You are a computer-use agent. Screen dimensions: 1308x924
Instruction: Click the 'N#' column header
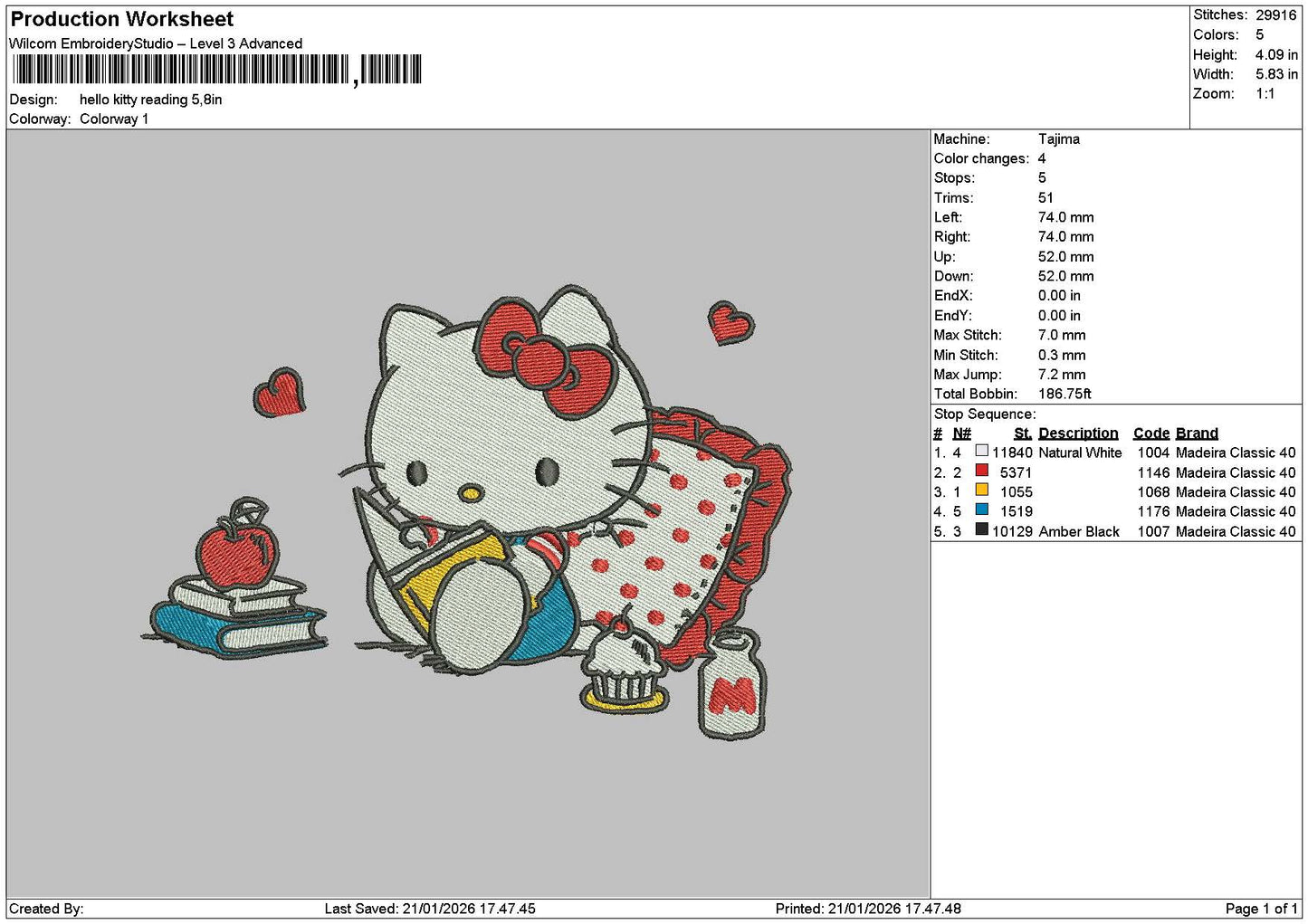[961, 433]
